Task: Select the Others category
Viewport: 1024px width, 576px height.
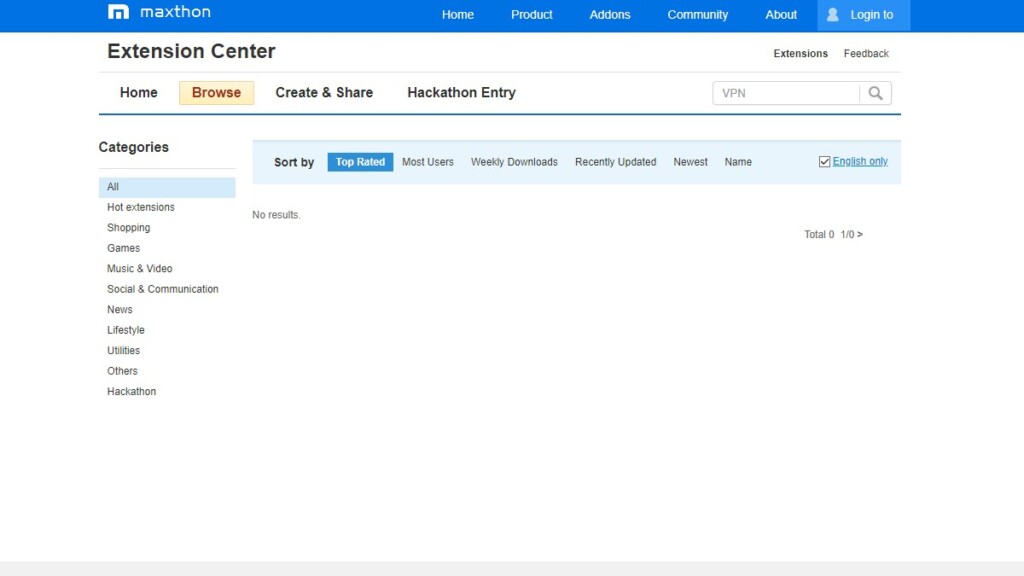Action: click(x=122, y=371)
